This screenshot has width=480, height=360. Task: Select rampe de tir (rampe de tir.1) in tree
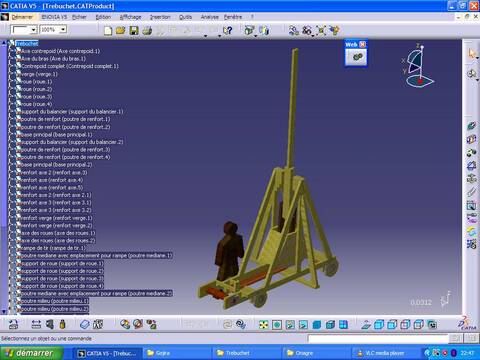point(53,248)
